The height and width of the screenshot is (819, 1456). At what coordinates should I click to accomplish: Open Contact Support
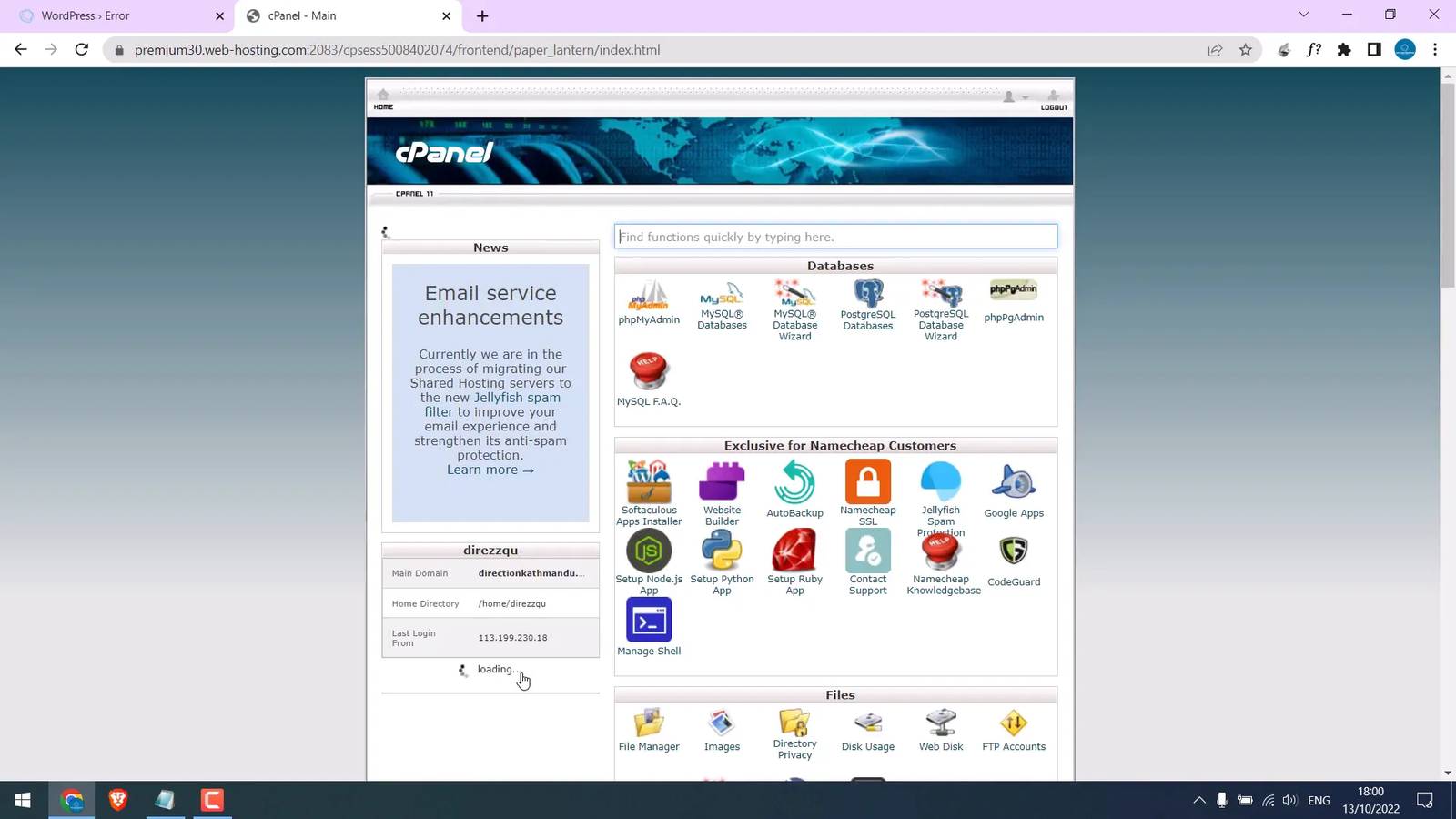click(x=868, y=562)
